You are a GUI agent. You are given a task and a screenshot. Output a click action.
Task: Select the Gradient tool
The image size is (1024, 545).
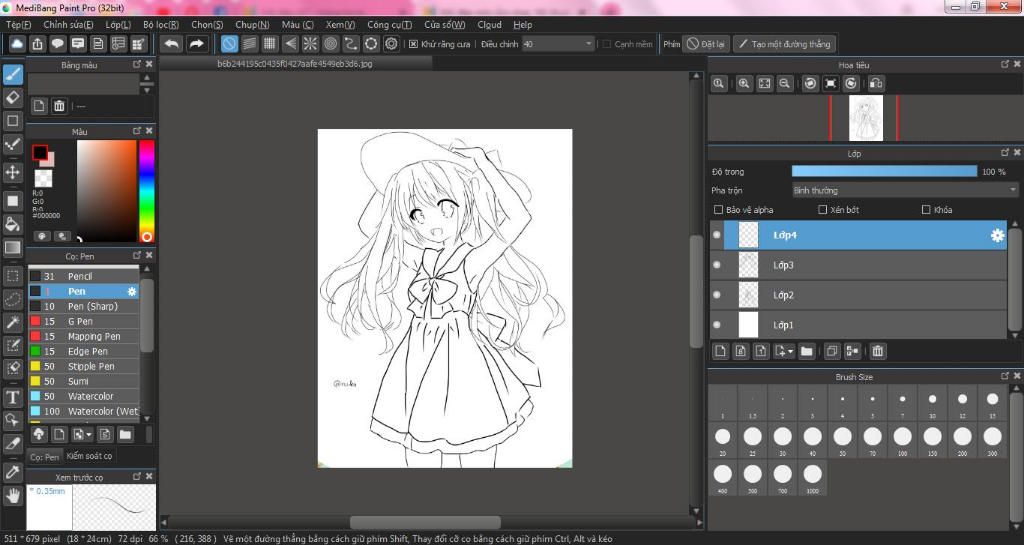[13, 248]
